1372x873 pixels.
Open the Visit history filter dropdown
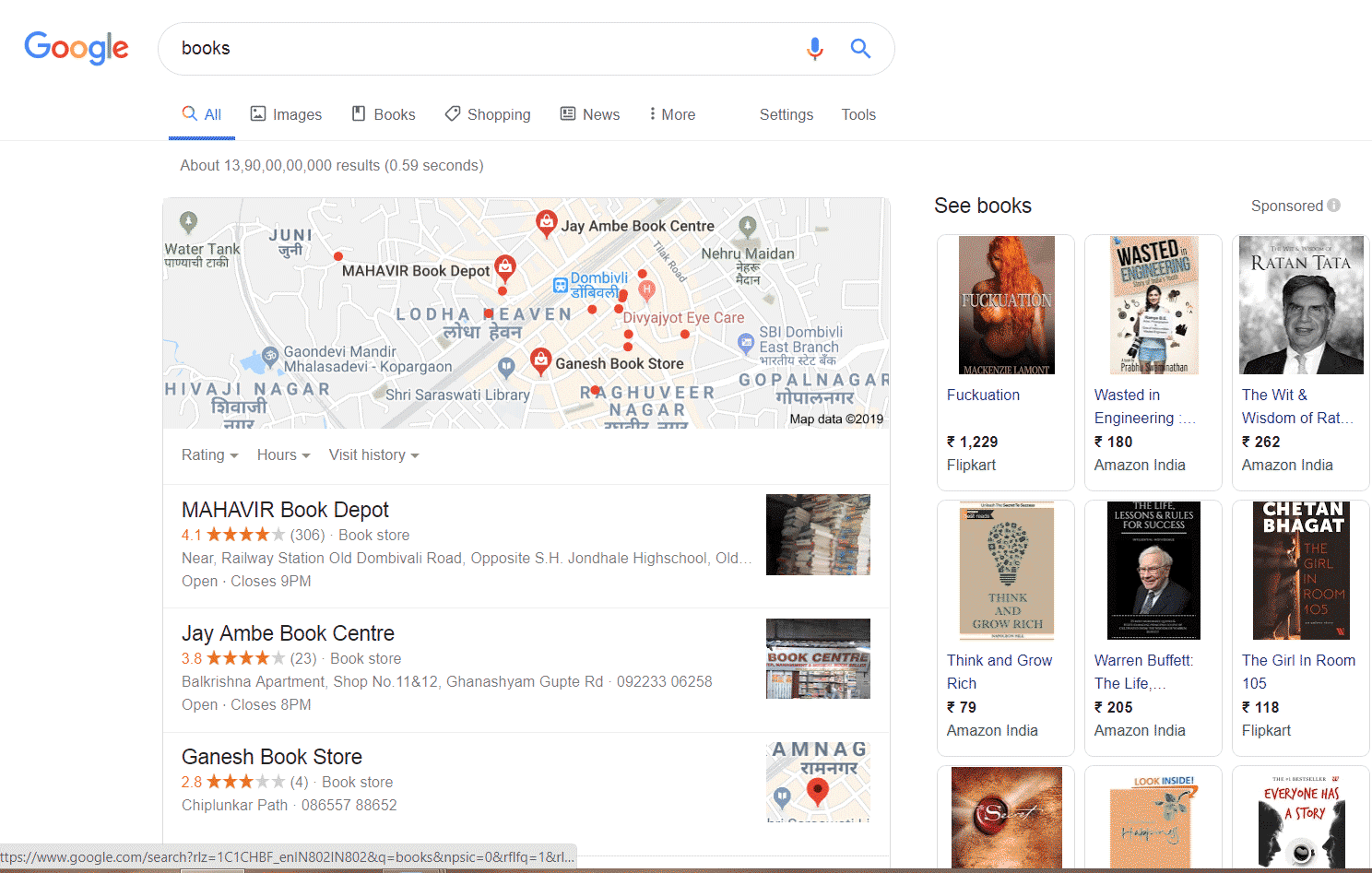coord(374,455)
